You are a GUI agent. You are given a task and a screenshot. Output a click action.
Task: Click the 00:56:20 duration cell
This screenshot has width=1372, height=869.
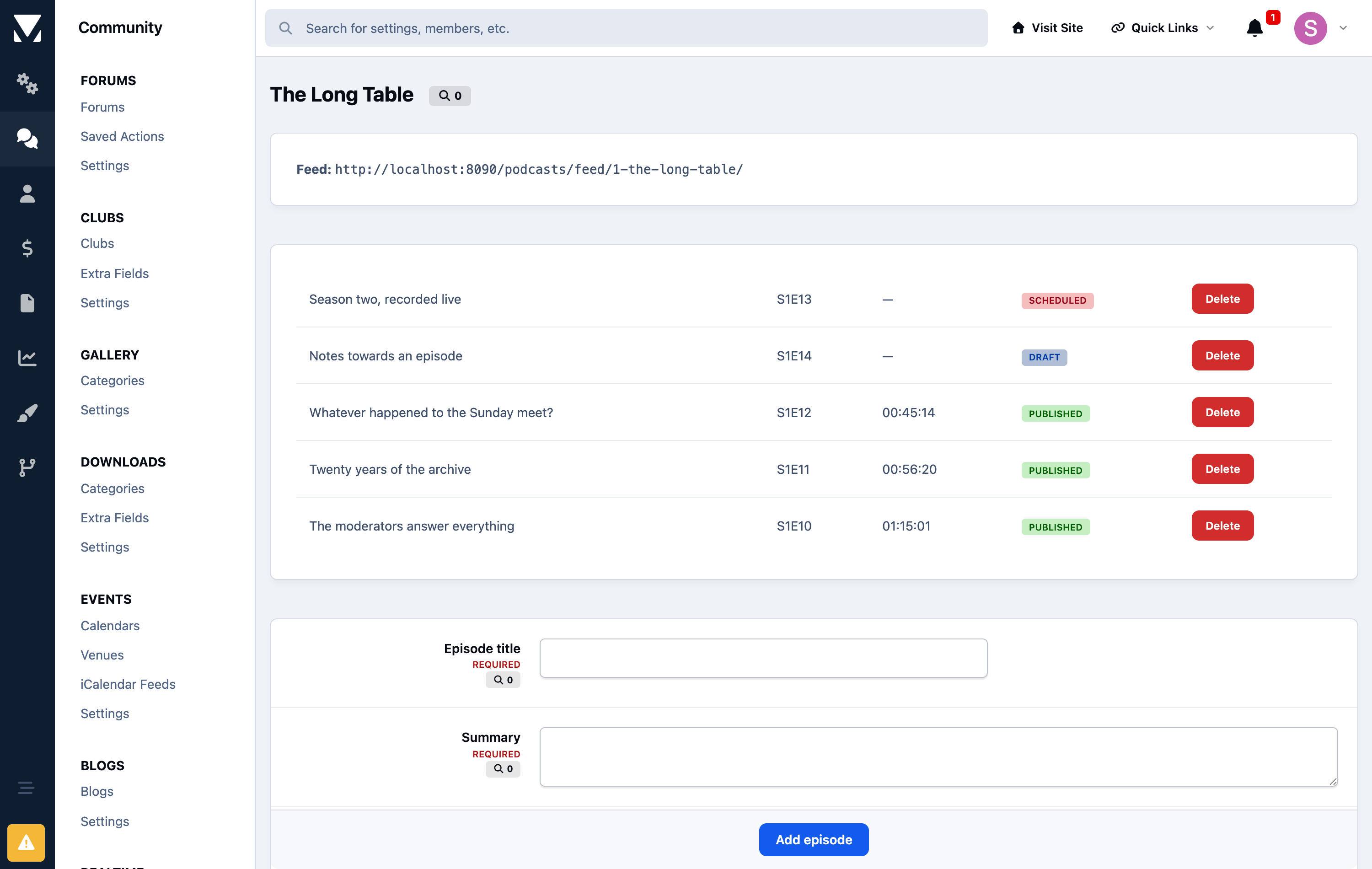(x=909, y=470)
